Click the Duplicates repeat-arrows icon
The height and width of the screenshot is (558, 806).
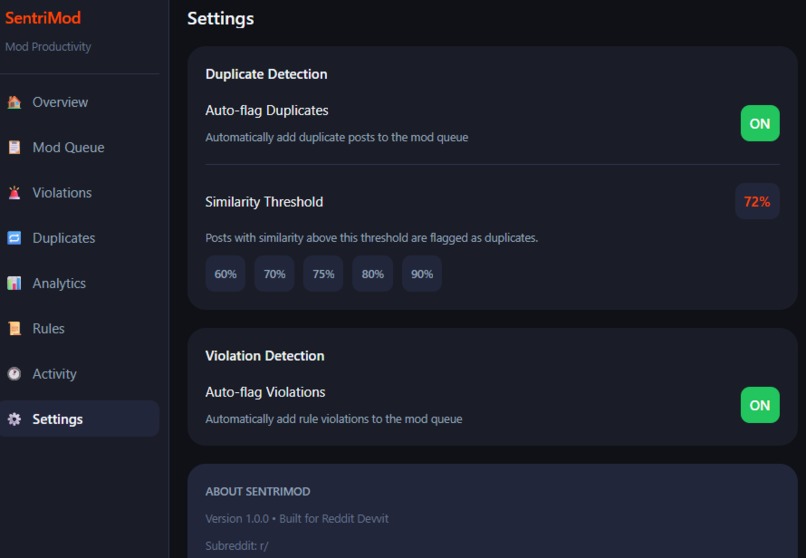(x=14, y=238)
